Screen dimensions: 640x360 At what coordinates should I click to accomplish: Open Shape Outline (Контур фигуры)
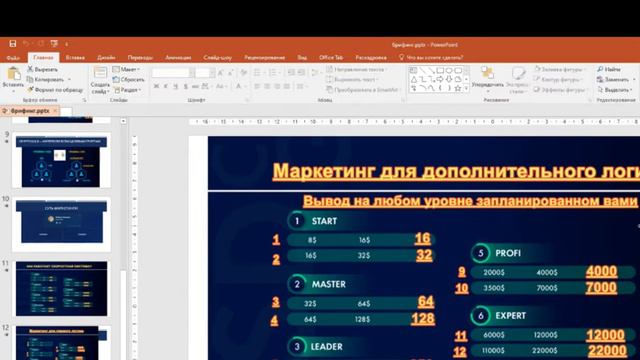[x=558, y=80]
